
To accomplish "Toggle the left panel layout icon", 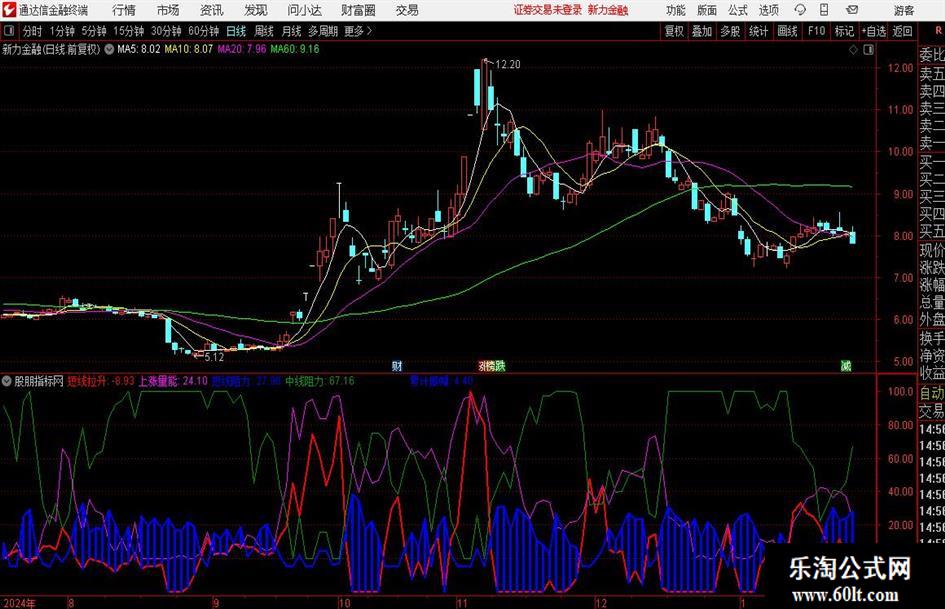I will [8, 31].
